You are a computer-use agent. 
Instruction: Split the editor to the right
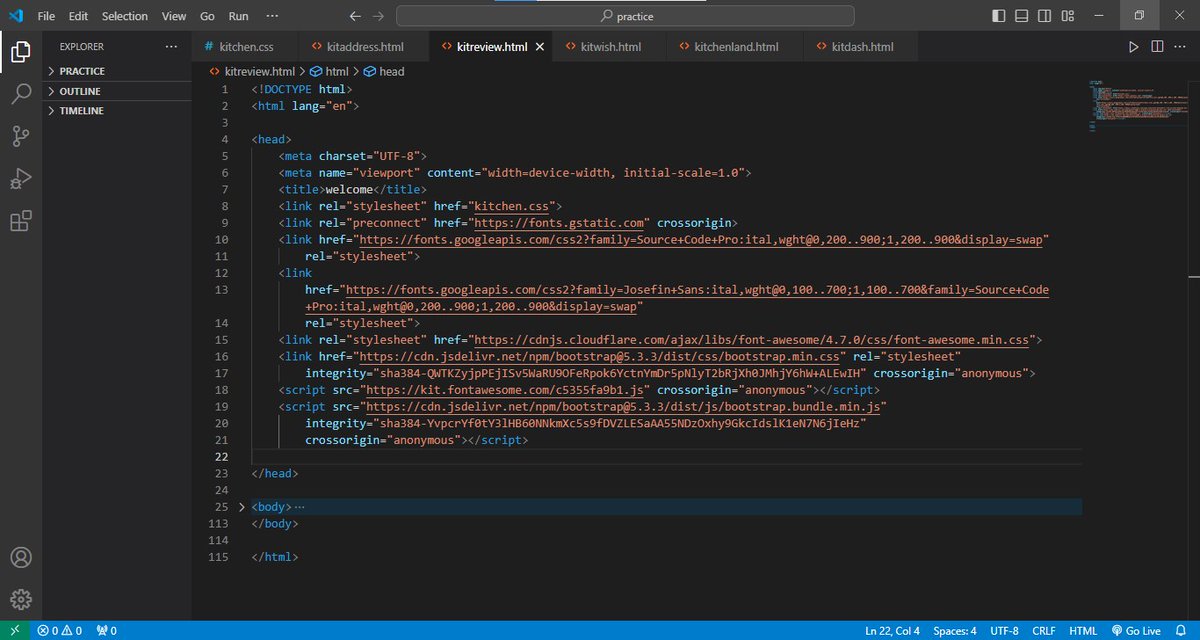click(1156, 47)
